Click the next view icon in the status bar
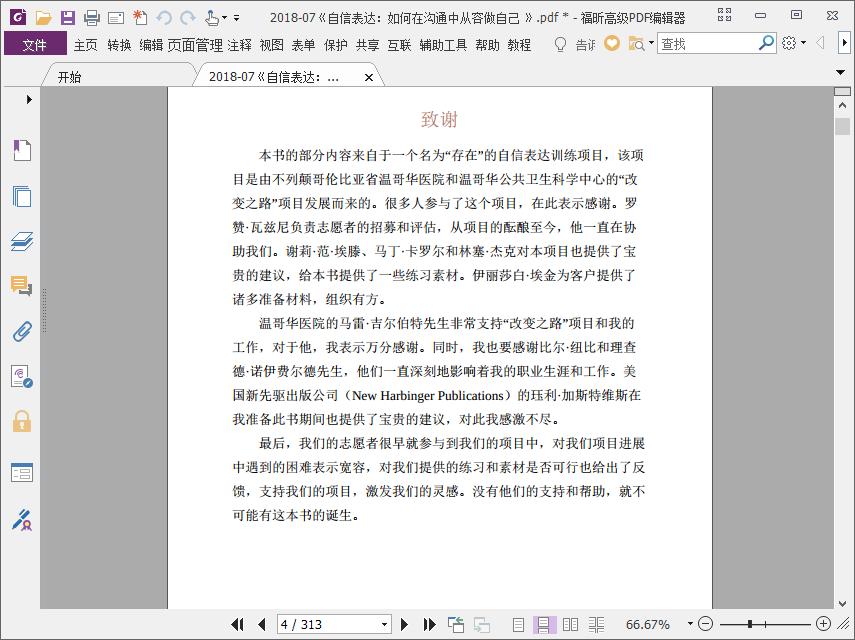 coord(481,624)
